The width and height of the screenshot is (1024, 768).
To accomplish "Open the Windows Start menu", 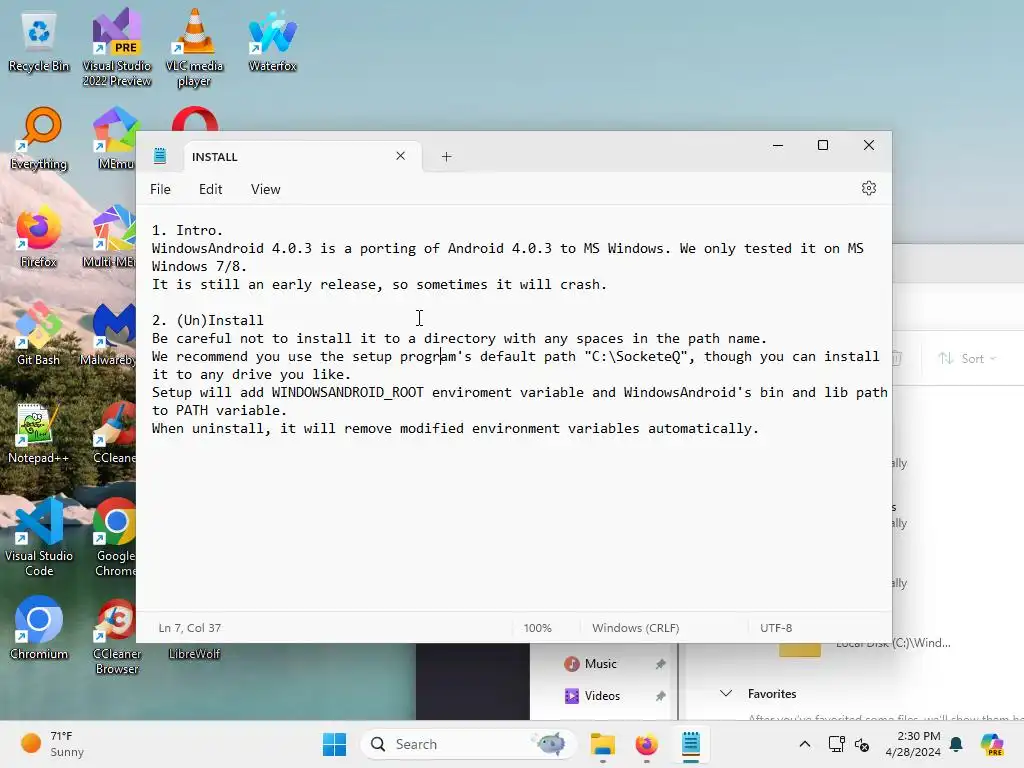I will [334, 744].
